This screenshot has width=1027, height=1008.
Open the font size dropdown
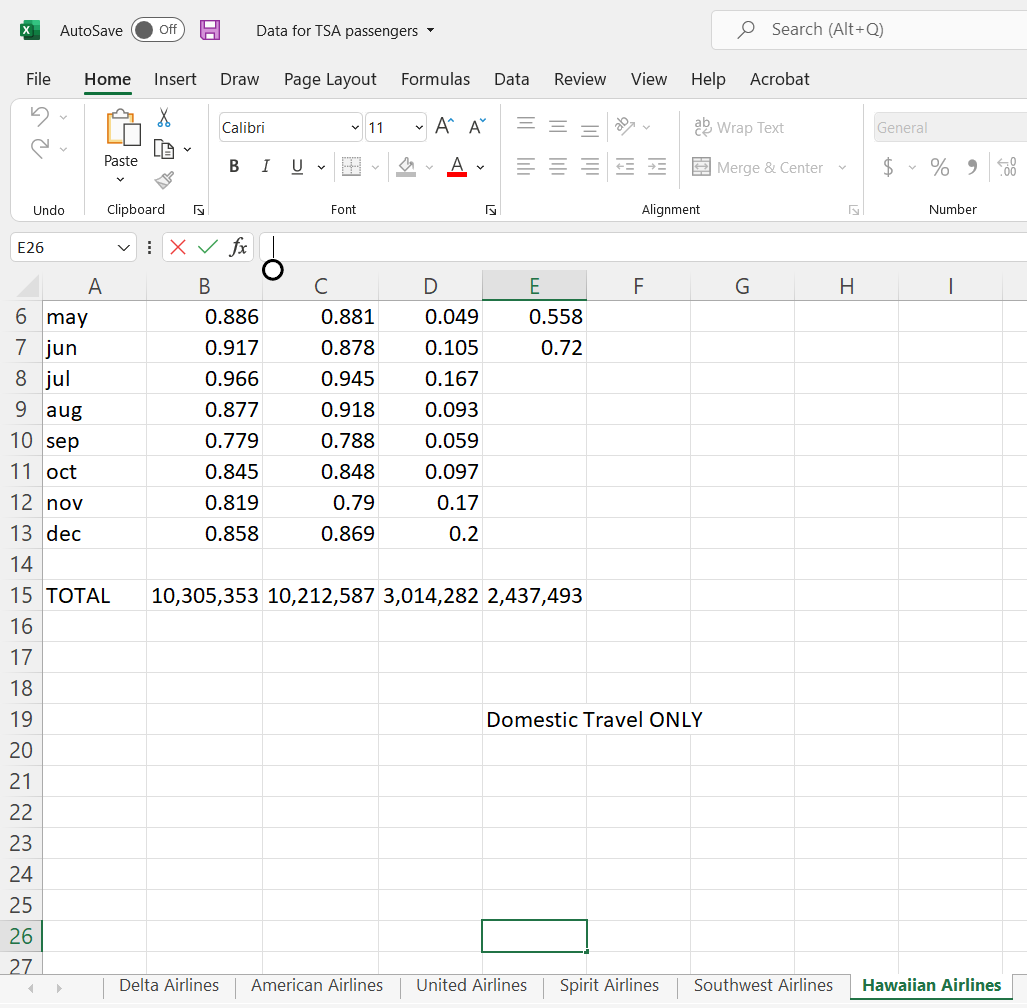tap(419, 128)
